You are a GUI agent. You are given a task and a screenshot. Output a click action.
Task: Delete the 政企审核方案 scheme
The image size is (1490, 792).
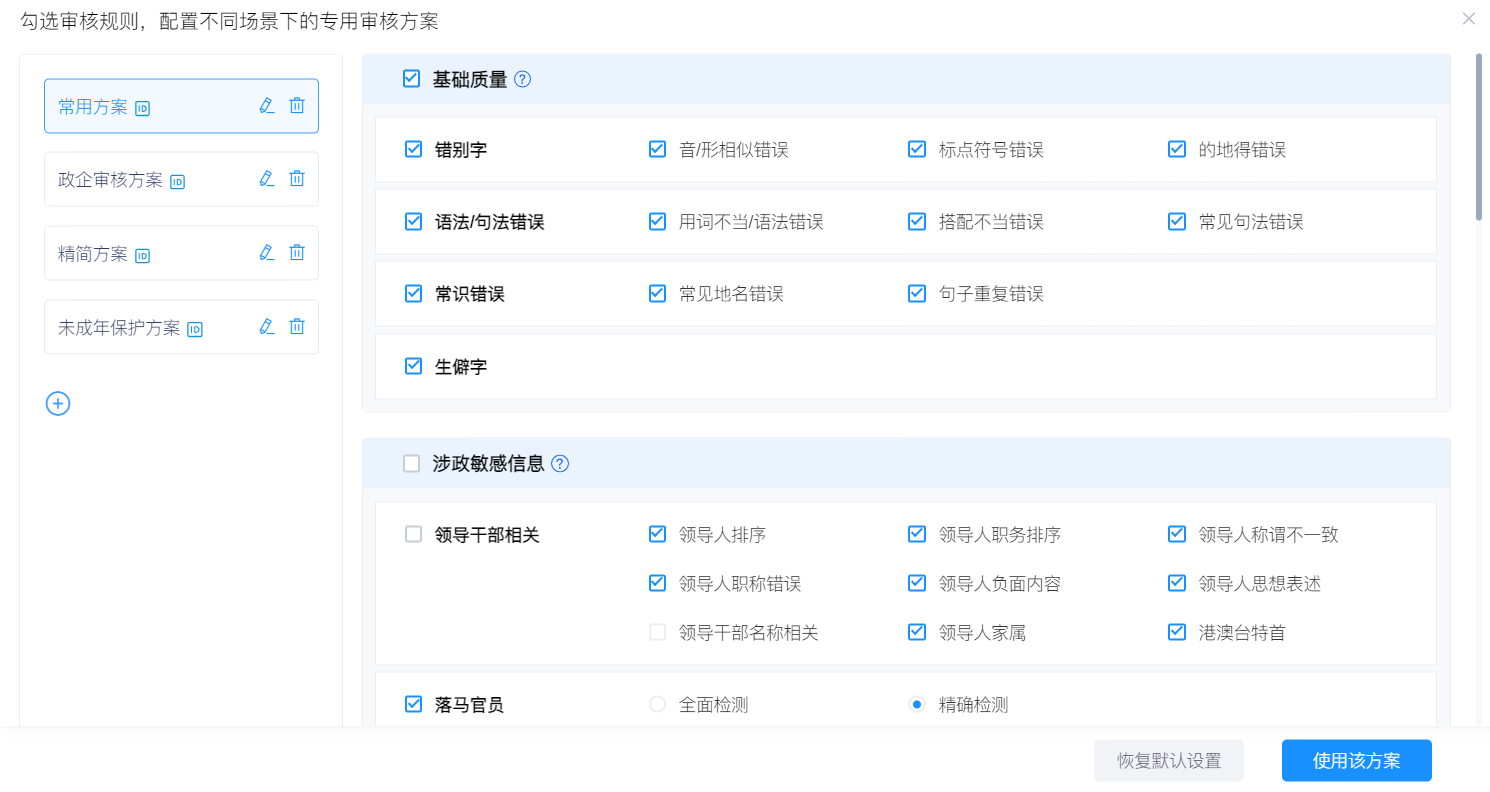(297, 178)
